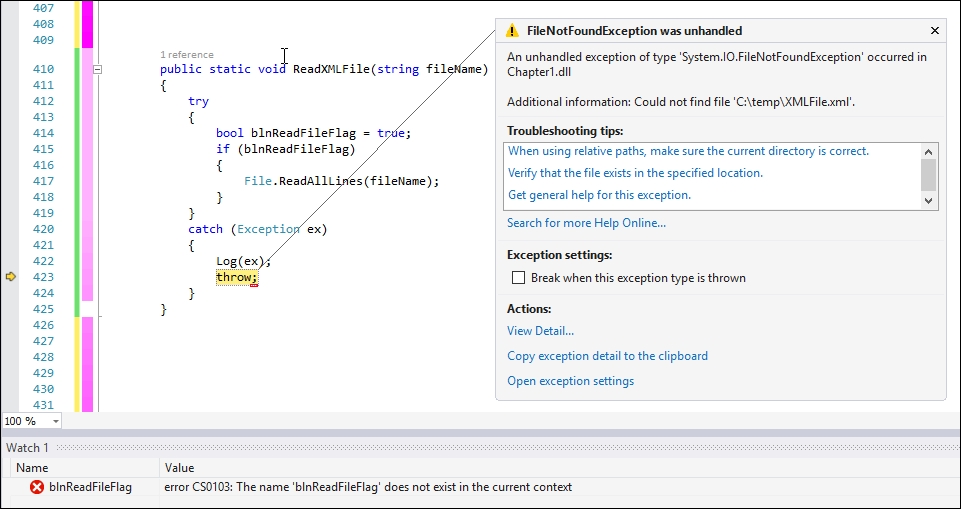Check 'Break when this exception type is thrown'
Viewport: 961px width, 509px height.
click(518, 277)
